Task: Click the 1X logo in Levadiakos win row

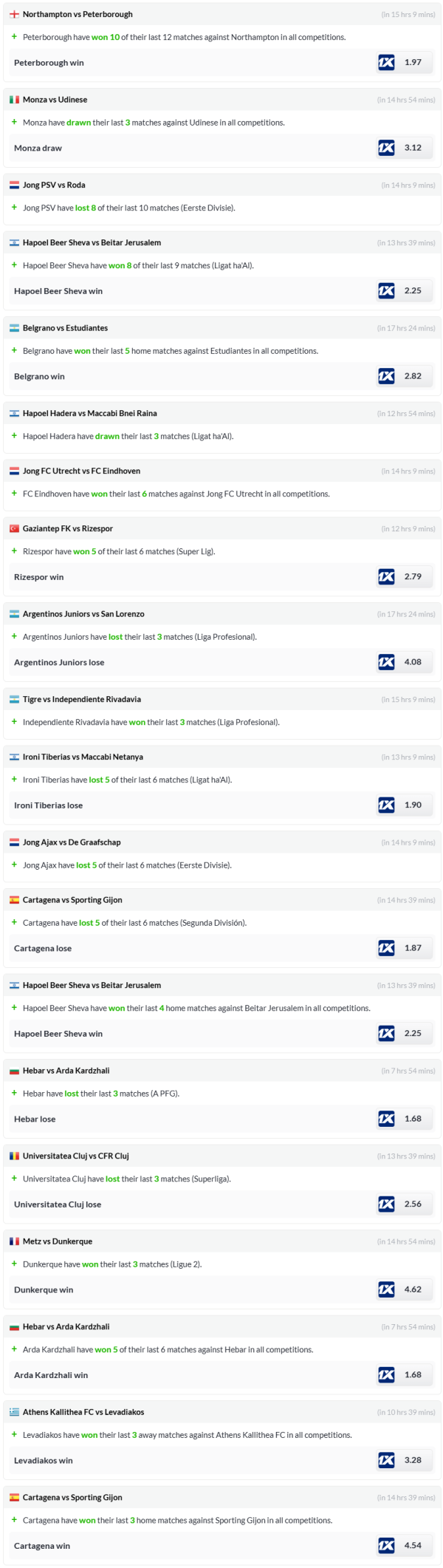Action: (386, 1460)
